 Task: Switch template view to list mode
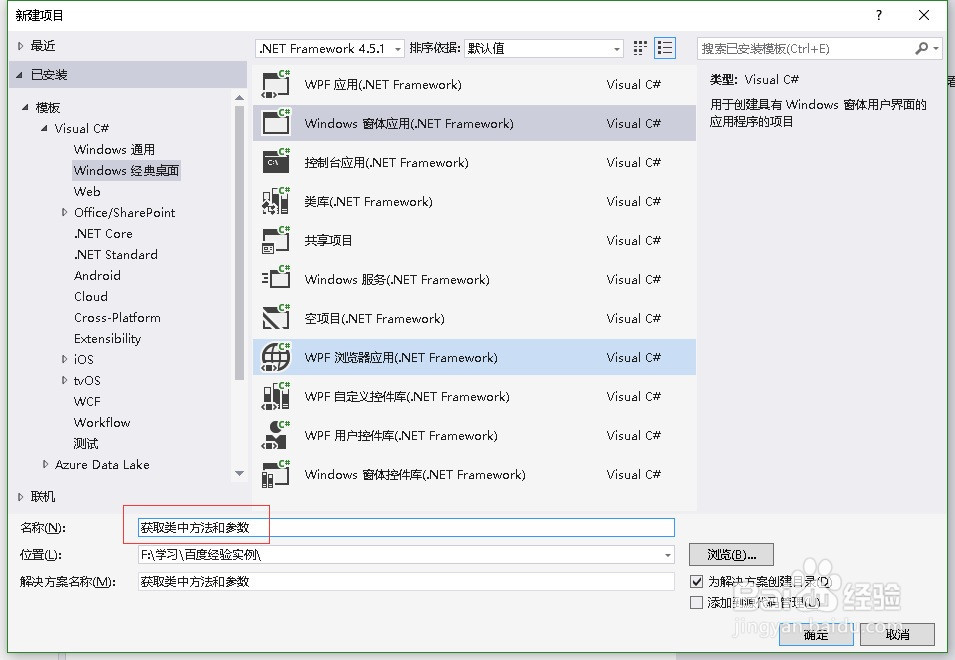click(x=663, y=47)
